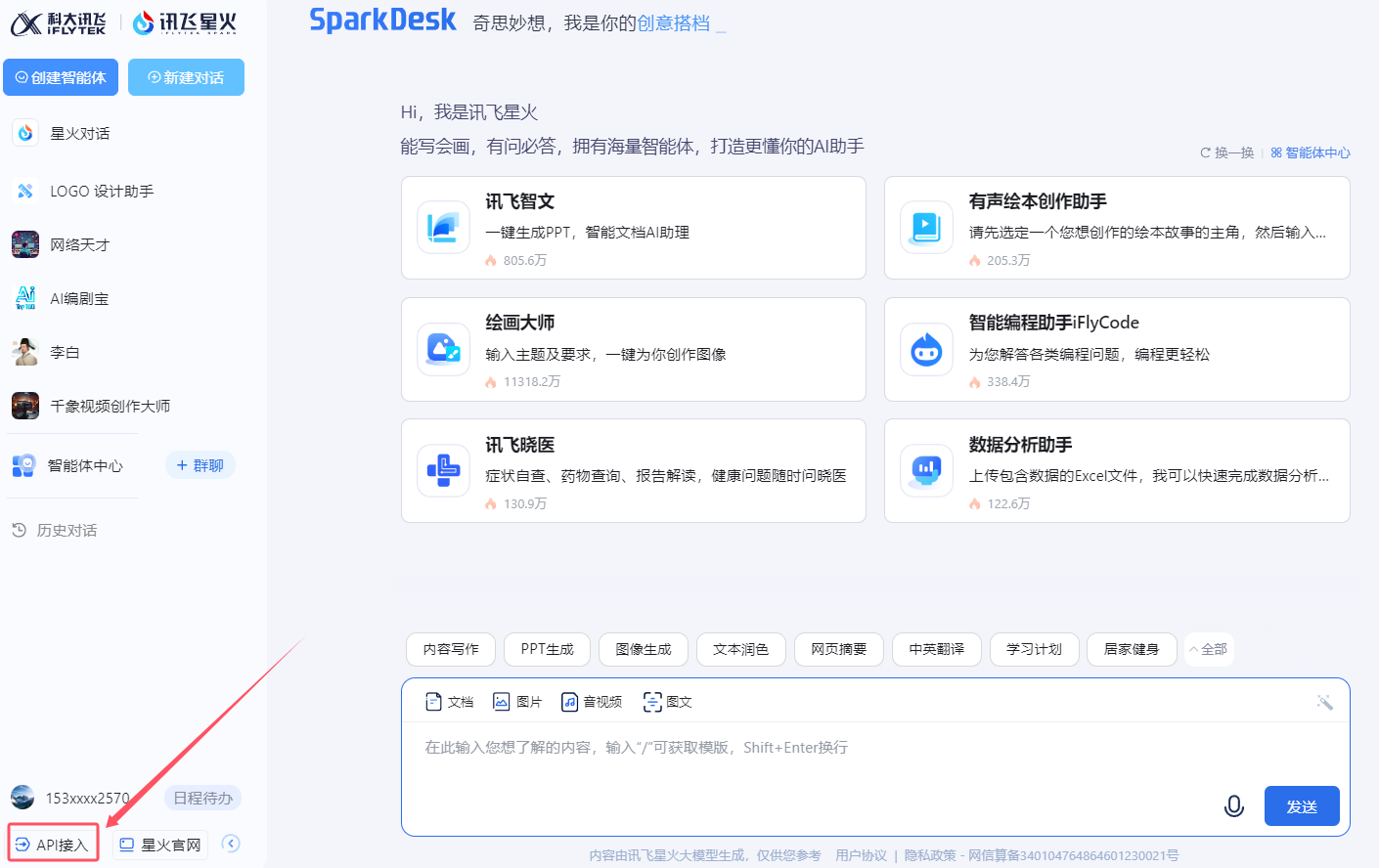This screenshot has height=868, width=1379.
Task: Click the 有声绘本创作助手 icon
Action: (926, 227)
